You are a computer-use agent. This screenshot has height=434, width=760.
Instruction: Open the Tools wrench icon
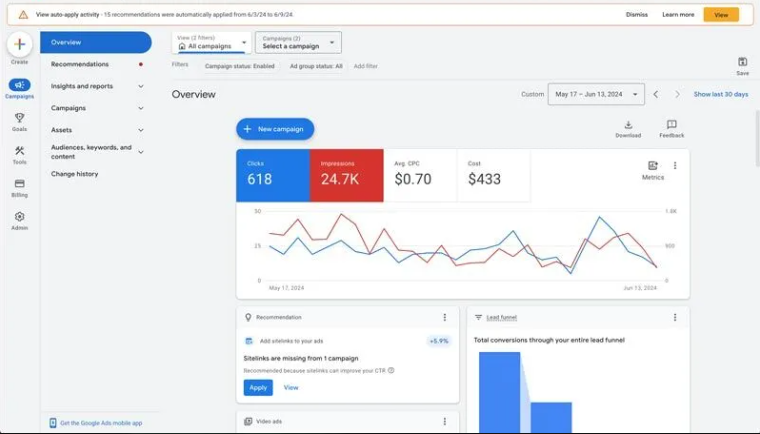19,151
